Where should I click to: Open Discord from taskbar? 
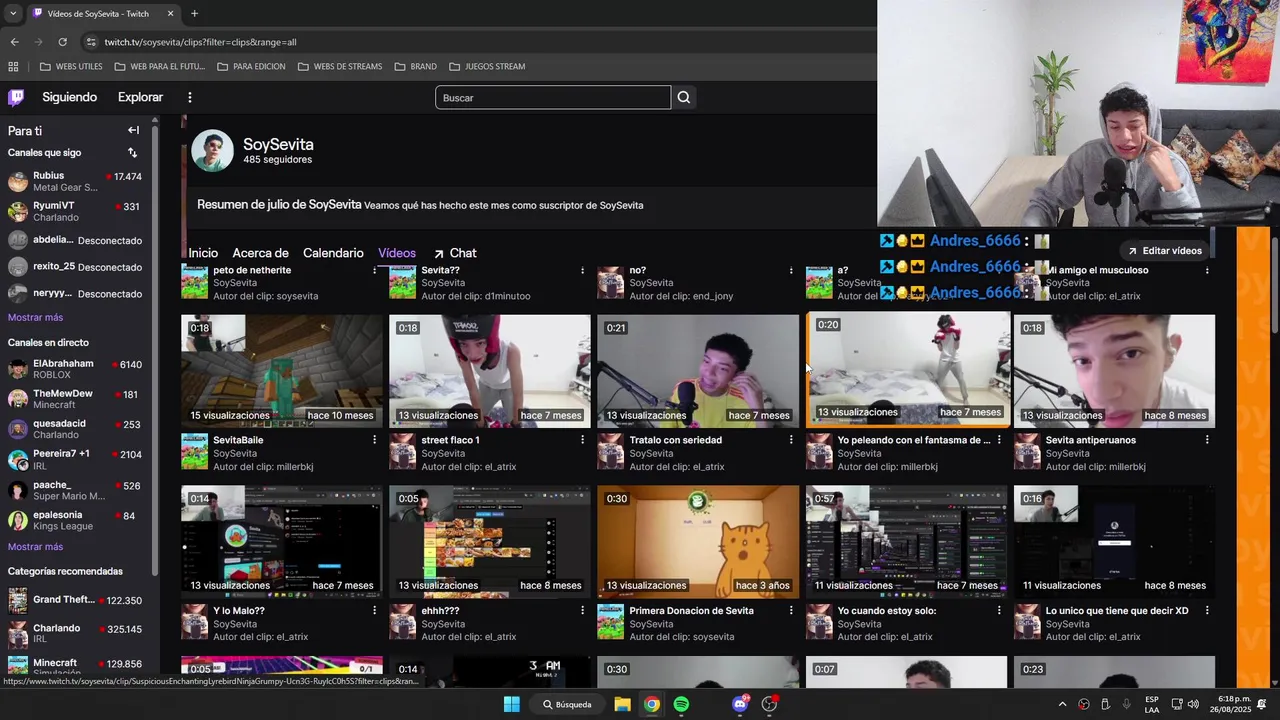(x=740, y=704)
